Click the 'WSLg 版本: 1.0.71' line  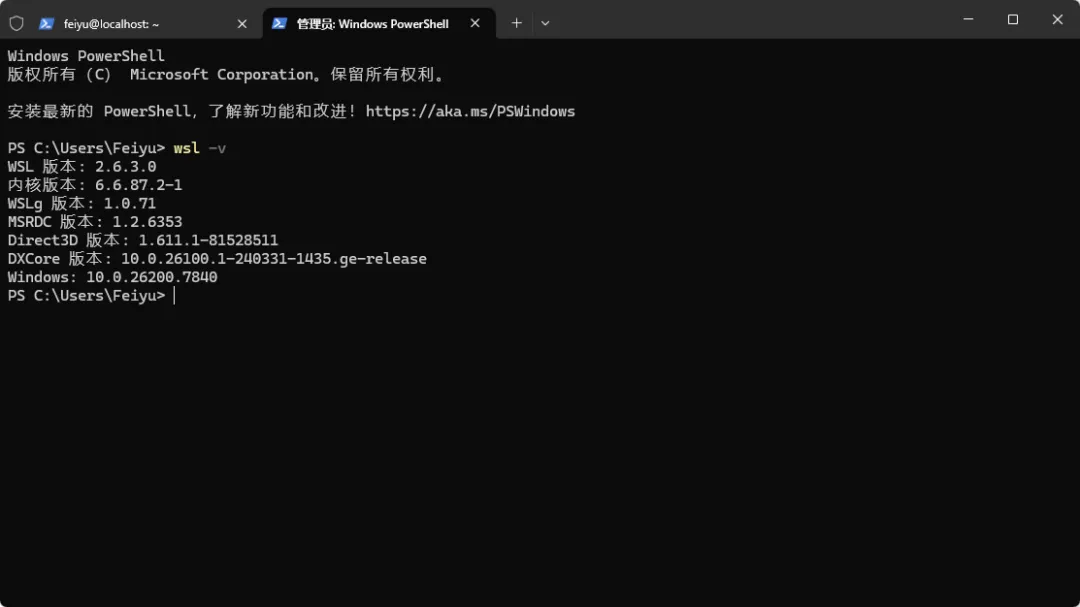pyautogui.click(x=82, y=204)
